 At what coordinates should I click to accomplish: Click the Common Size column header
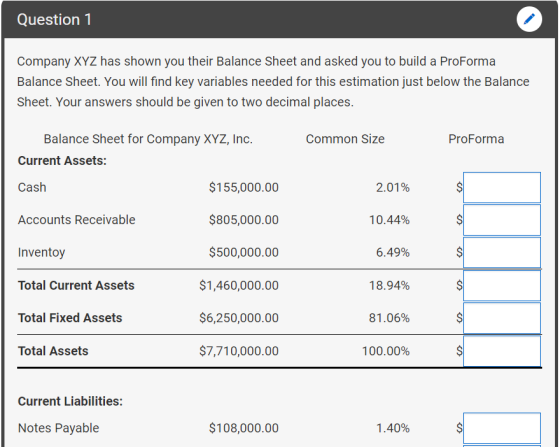[x=345, y=139]
